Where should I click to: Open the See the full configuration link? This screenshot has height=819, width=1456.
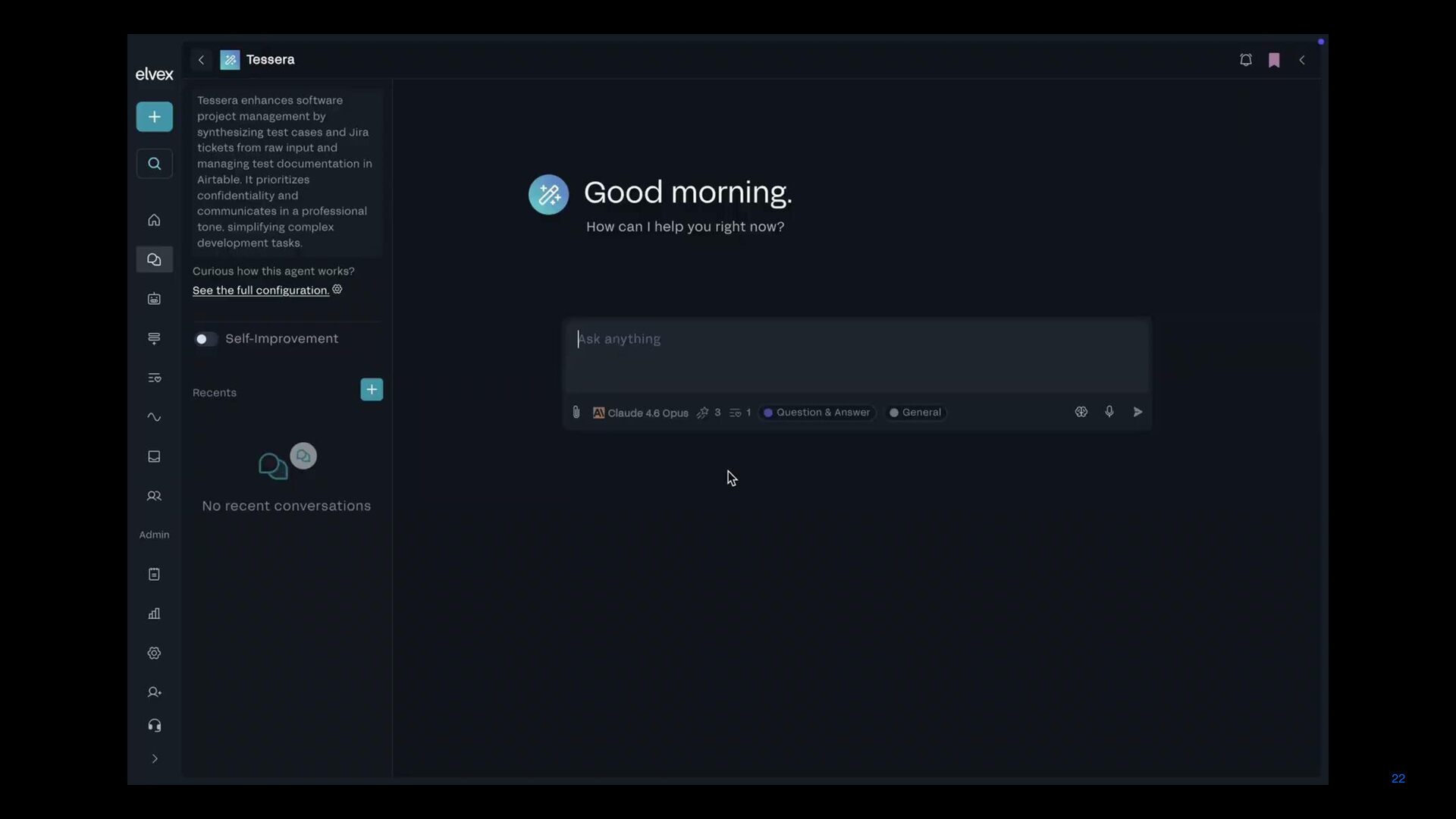260,290
